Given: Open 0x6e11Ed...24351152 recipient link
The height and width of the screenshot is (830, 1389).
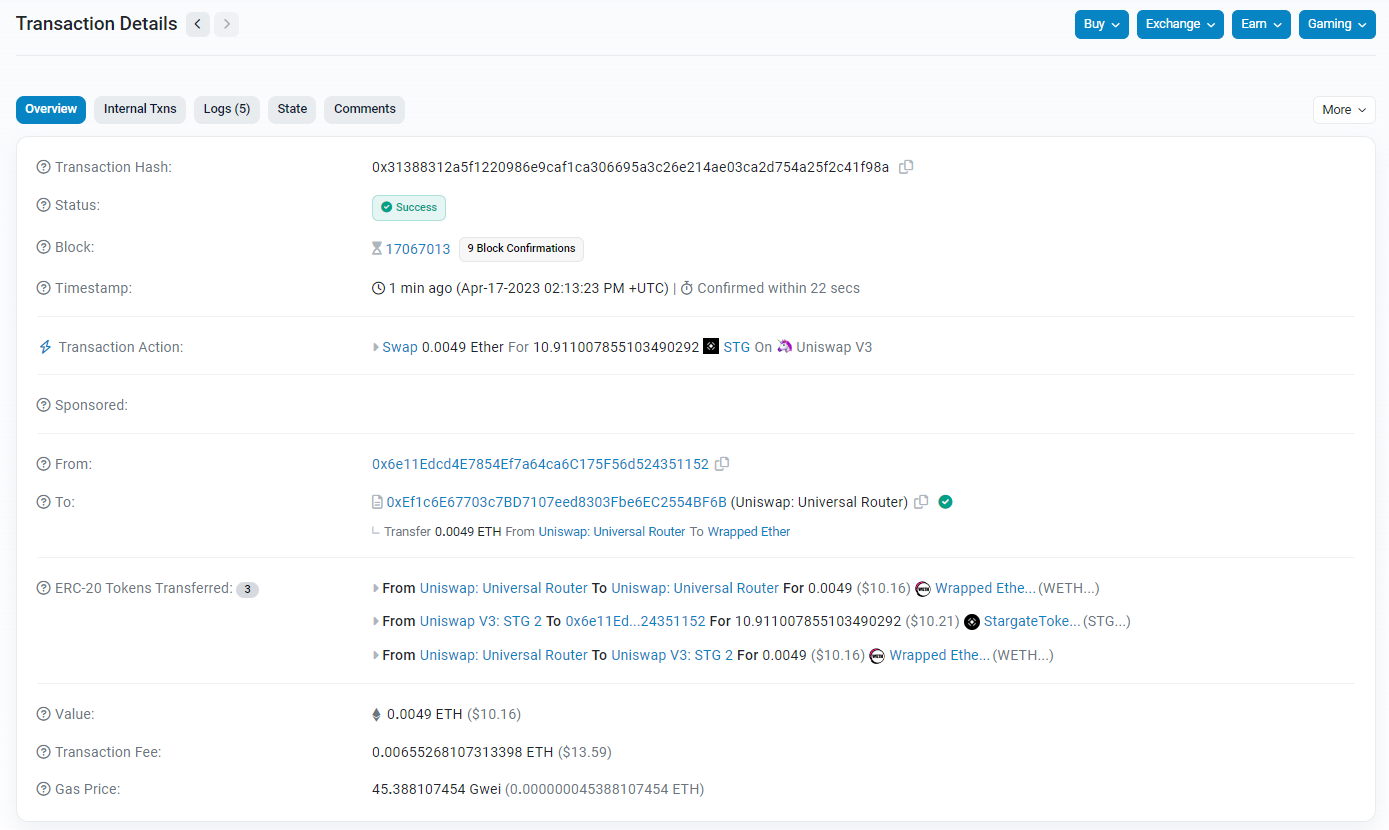Looking at the screenshot, I should 635,622.
